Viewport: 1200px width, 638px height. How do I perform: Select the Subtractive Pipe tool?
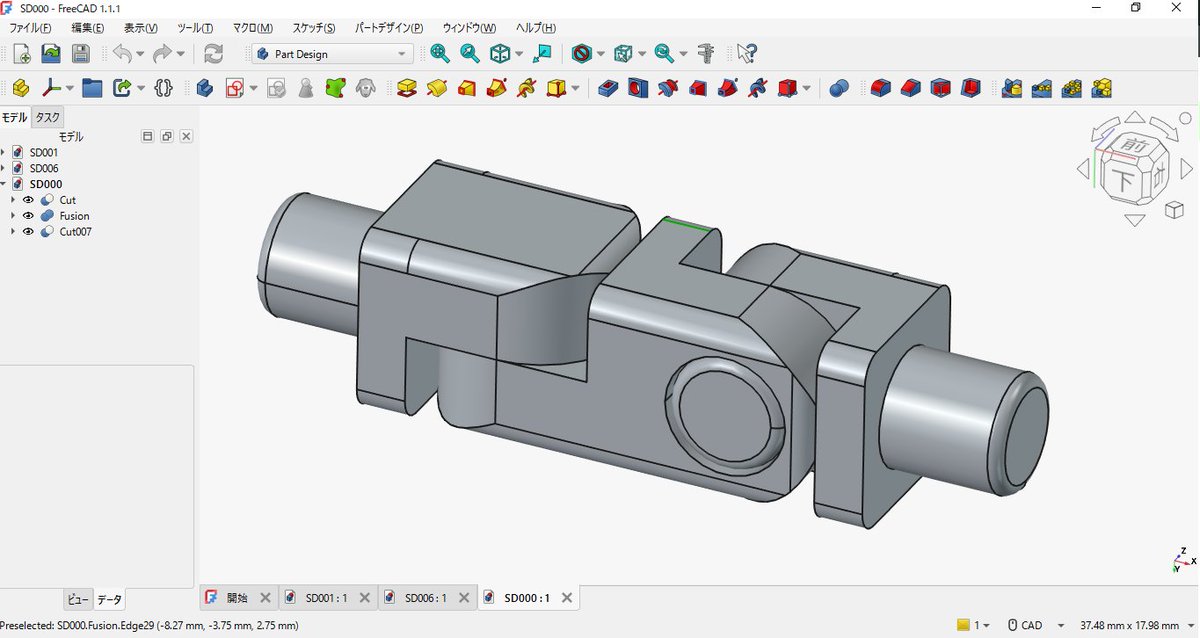[x=727, y=88]
